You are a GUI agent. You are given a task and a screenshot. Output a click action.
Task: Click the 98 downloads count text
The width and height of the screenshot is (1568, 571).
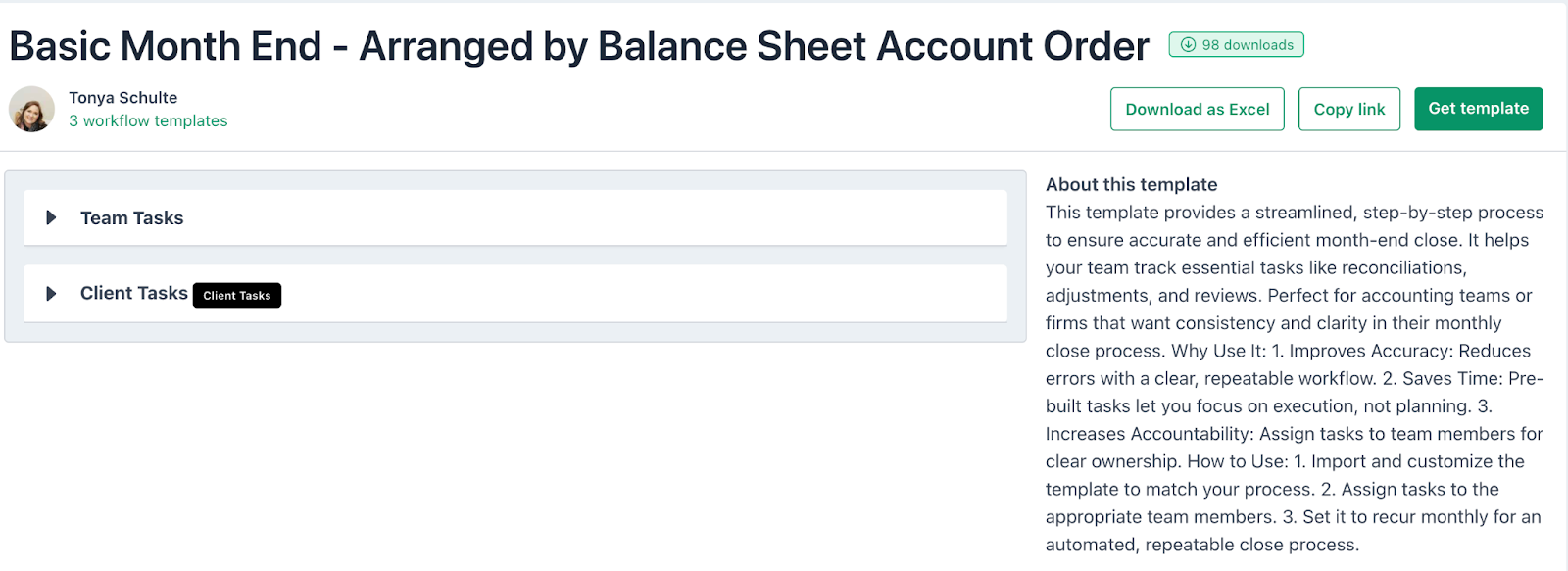tap(1248, 45)
